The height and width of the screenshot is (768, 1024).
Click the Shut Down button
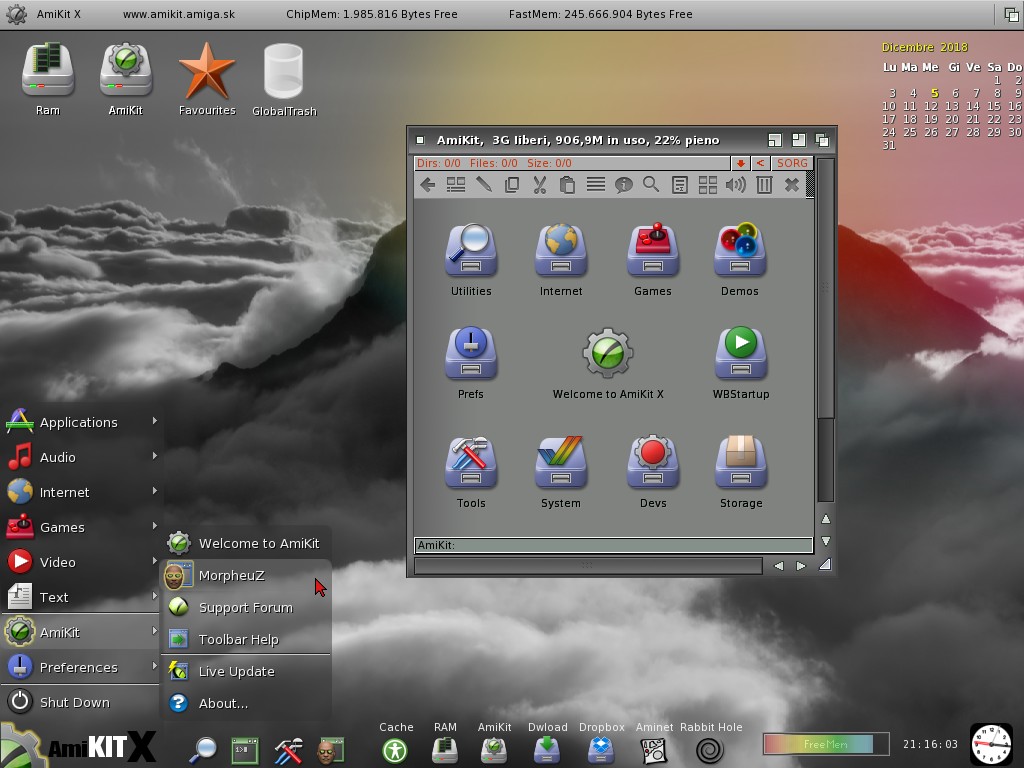click(x=74, y=702)
